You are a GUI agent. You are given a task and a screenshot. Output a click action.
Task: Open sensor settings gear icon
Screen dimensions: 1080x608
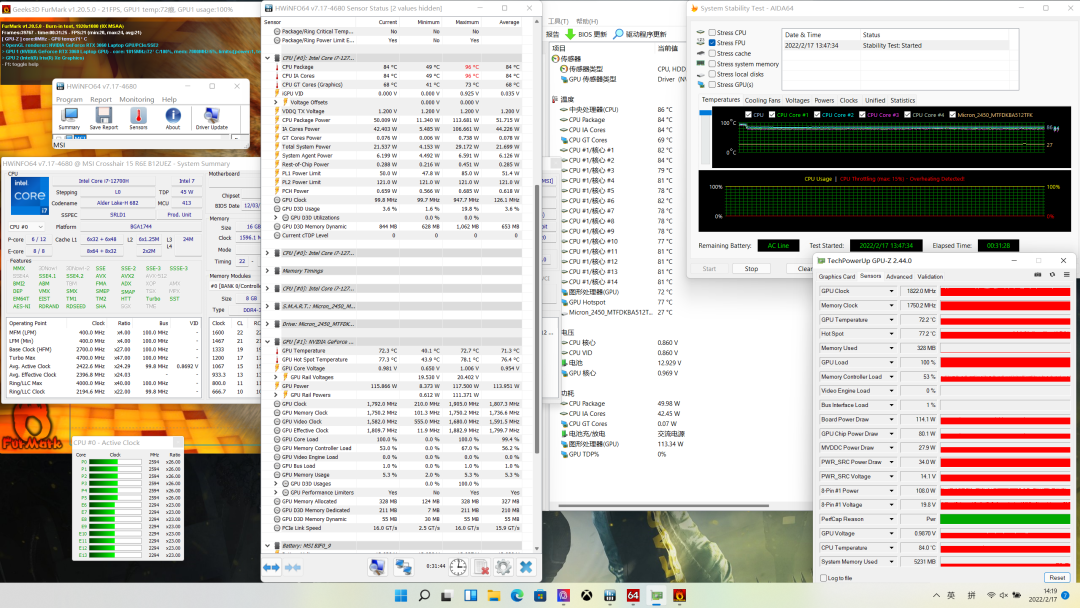(503, 567)
